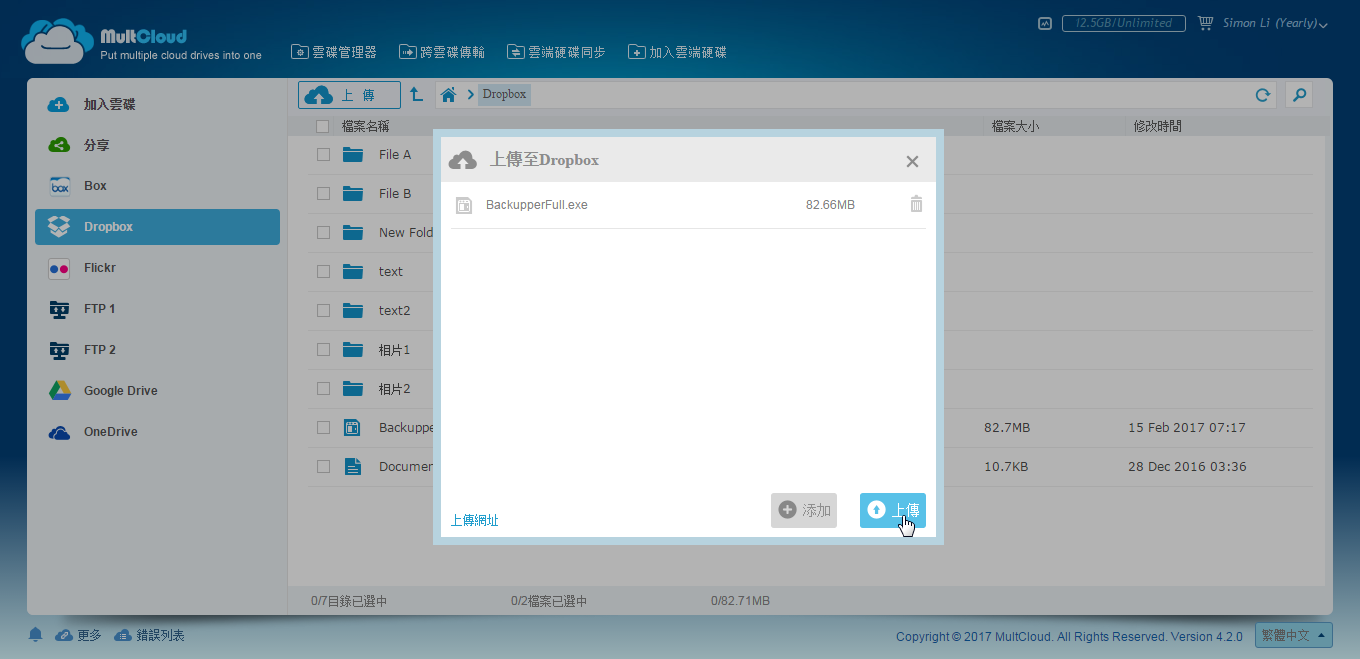Expand the 繁體中文 language dropdown
1360x659 pixels.
tap(1295, 635)
